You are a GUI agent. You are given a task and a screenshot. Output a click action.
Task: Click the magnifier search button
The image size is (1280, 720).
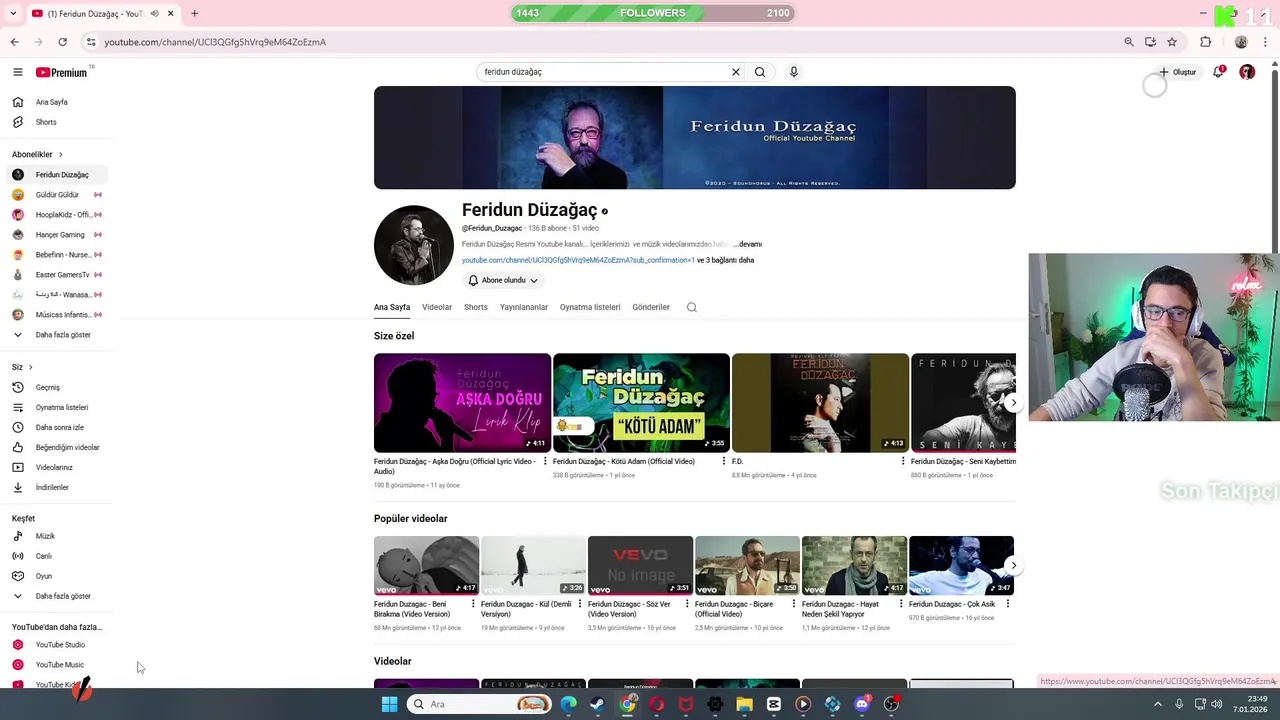[x=760, y=72]
